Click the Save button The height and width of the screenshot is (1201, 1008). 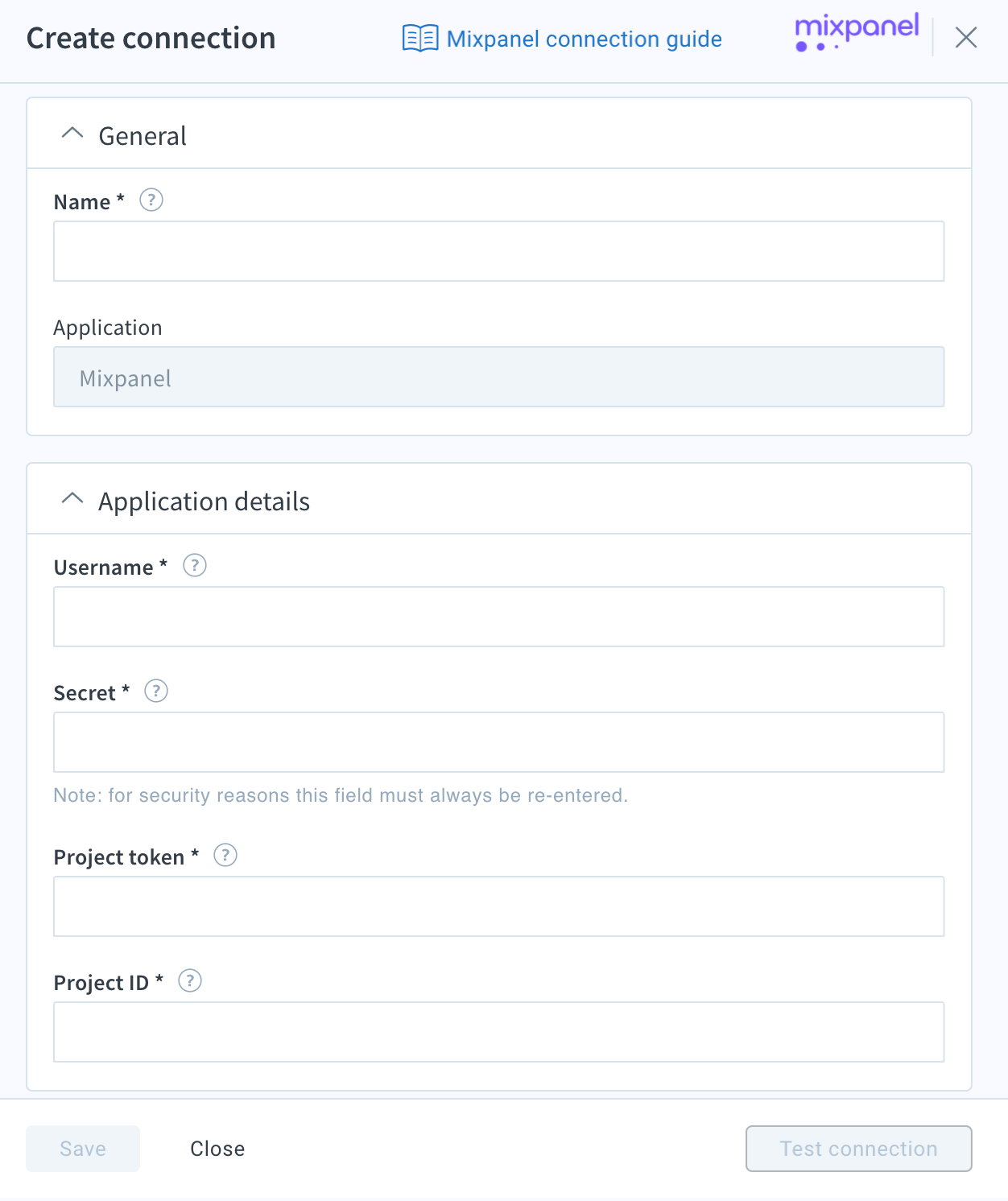(83, 1149)
